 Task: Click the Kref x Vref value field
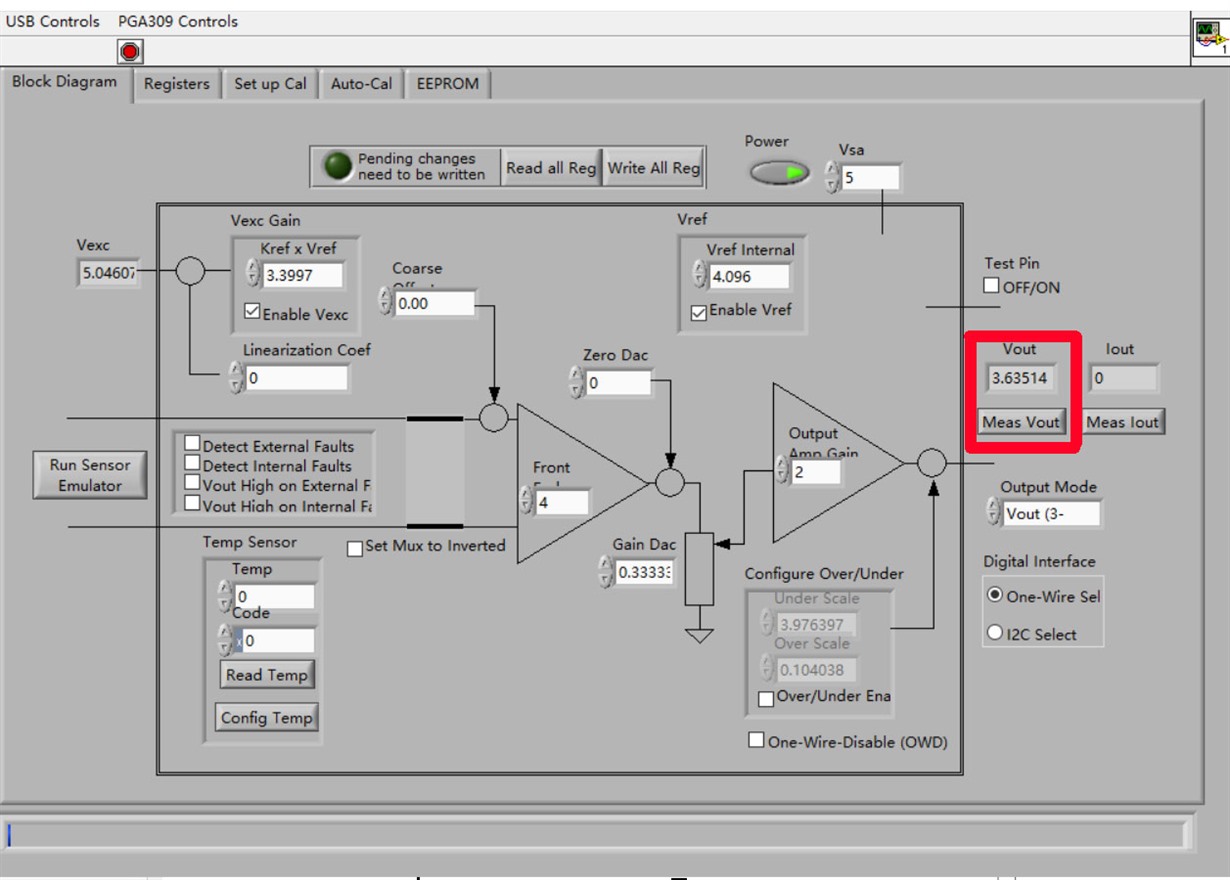tap(302, 275)
